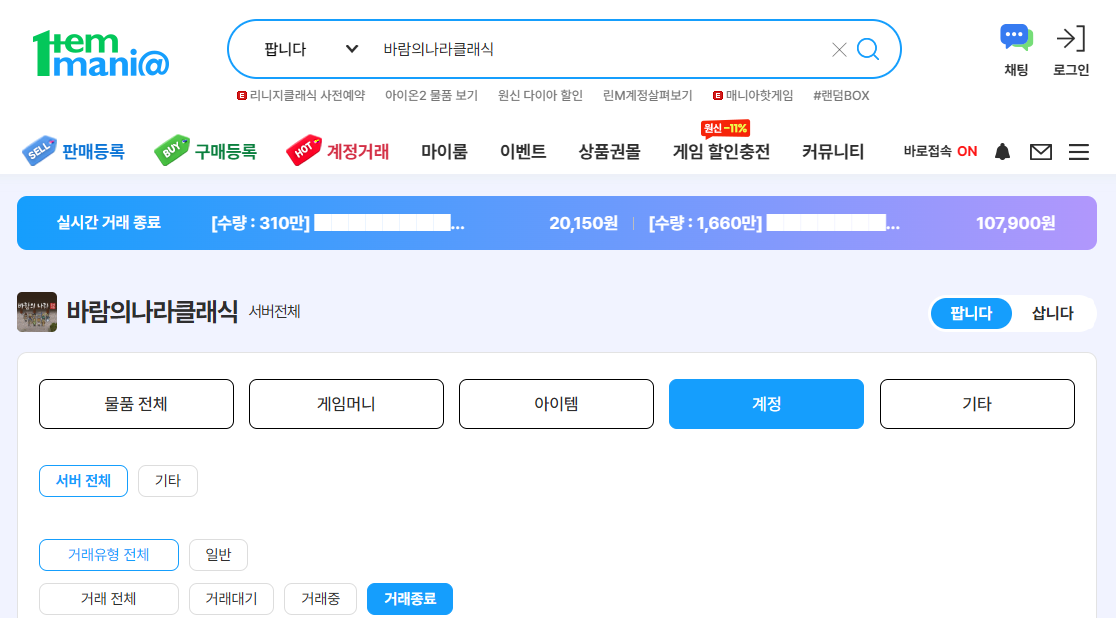The width and height of the screenshot is (1116, 618).
Task: Open 마이룸 menu
Action: 444,152
